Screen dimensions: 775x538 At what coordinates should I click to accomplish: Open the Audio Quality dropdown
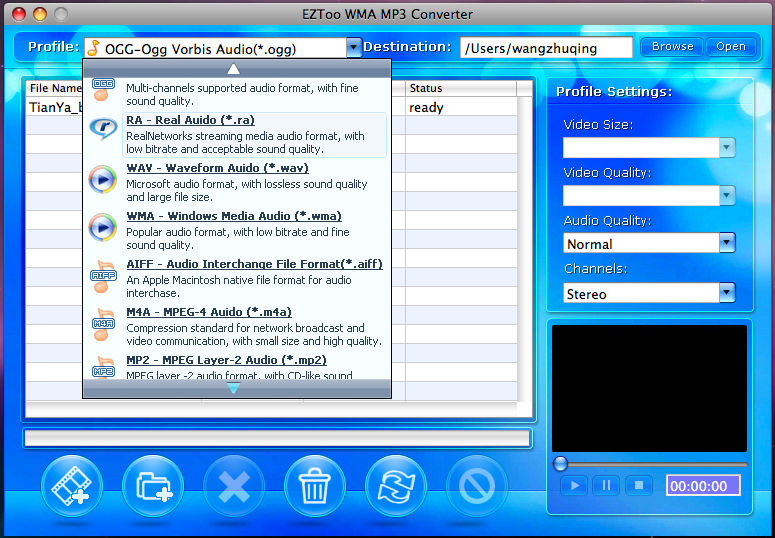pyautogui.click(x=727, y=243)
